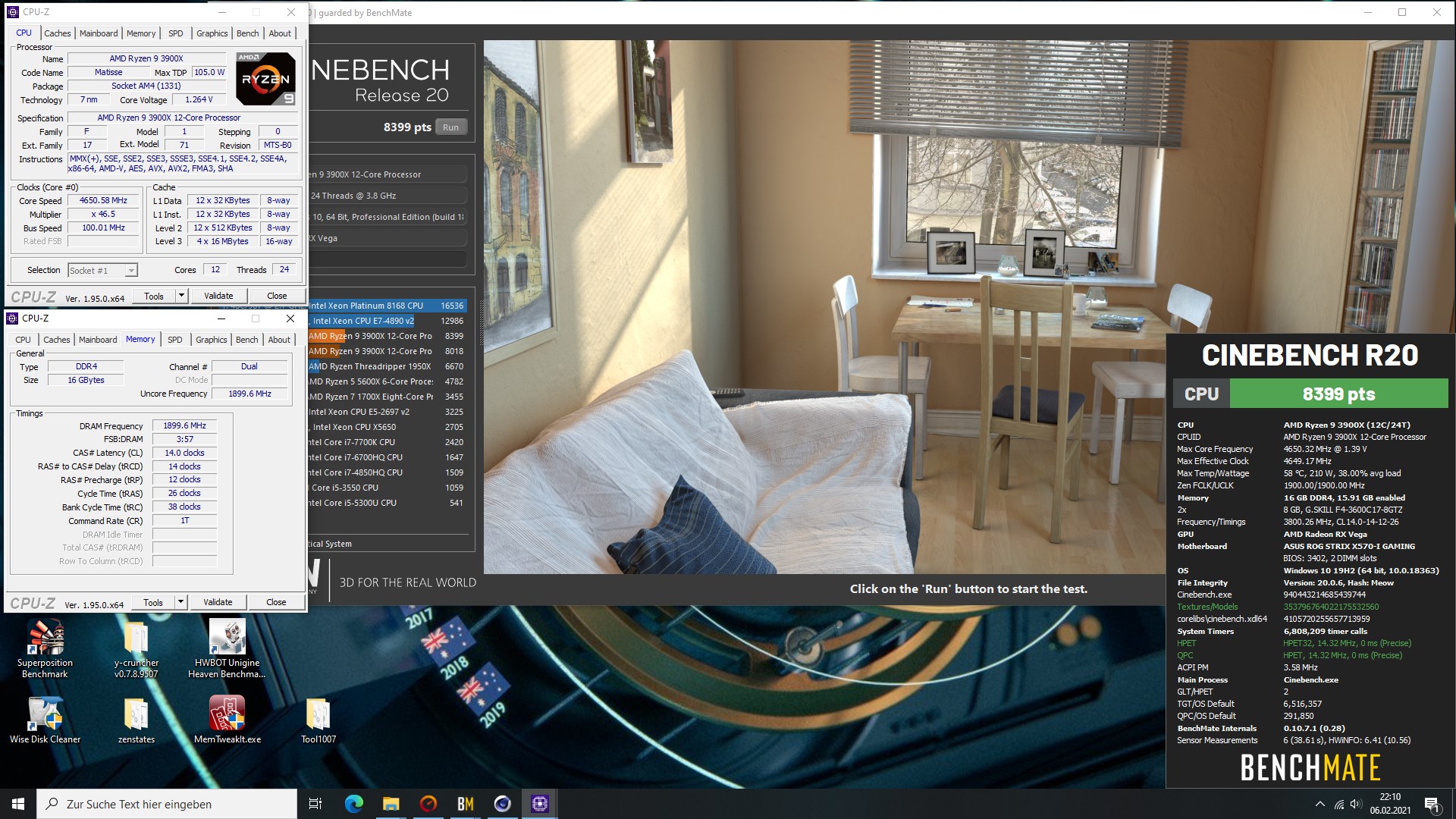Click title bar icon of Memory CPU-Z window
The height and width of the screenshot is (819, 1456).
[x=12, y=318]
